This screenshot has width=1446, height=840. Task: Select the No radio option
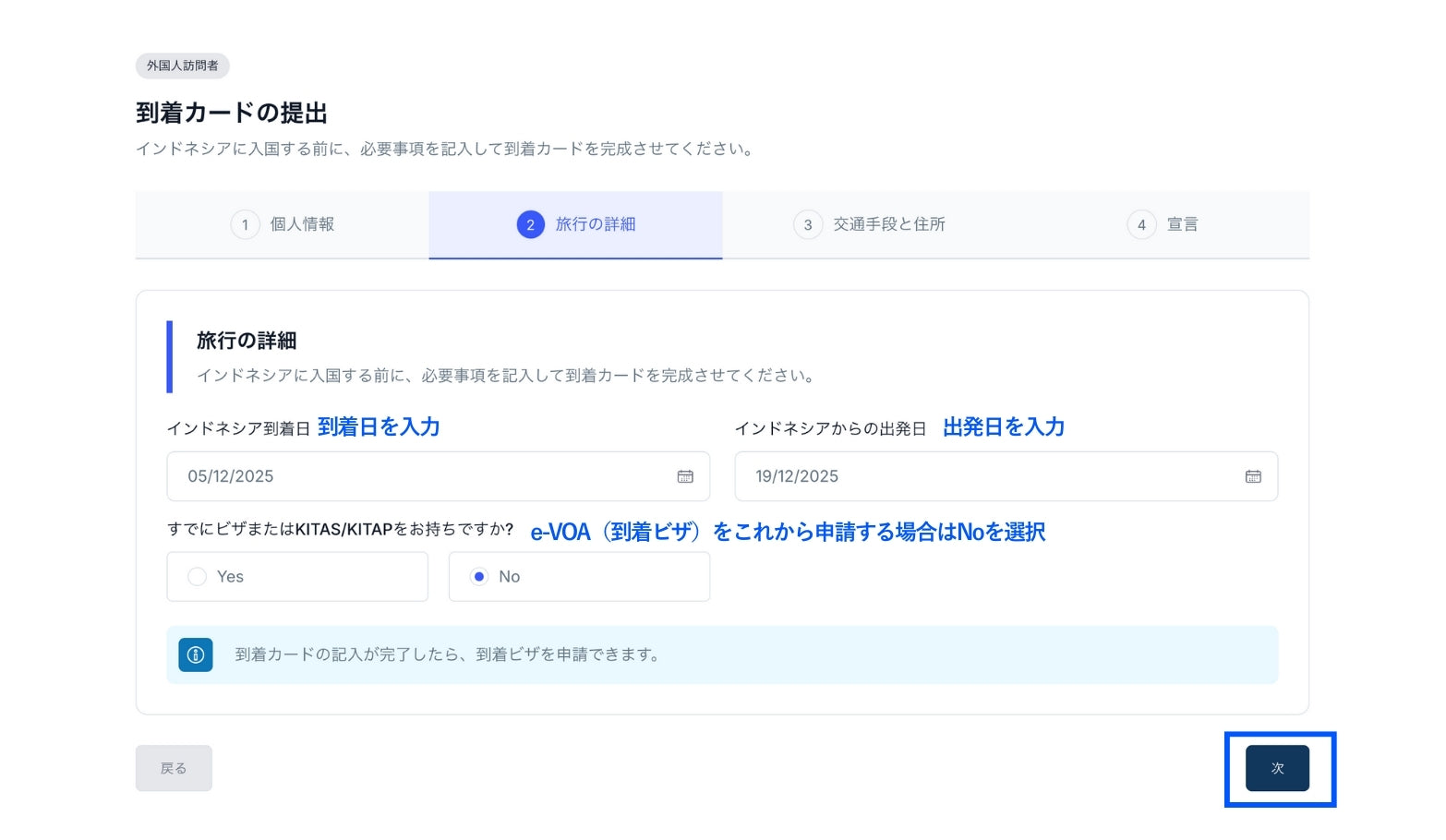click(479, 577)
